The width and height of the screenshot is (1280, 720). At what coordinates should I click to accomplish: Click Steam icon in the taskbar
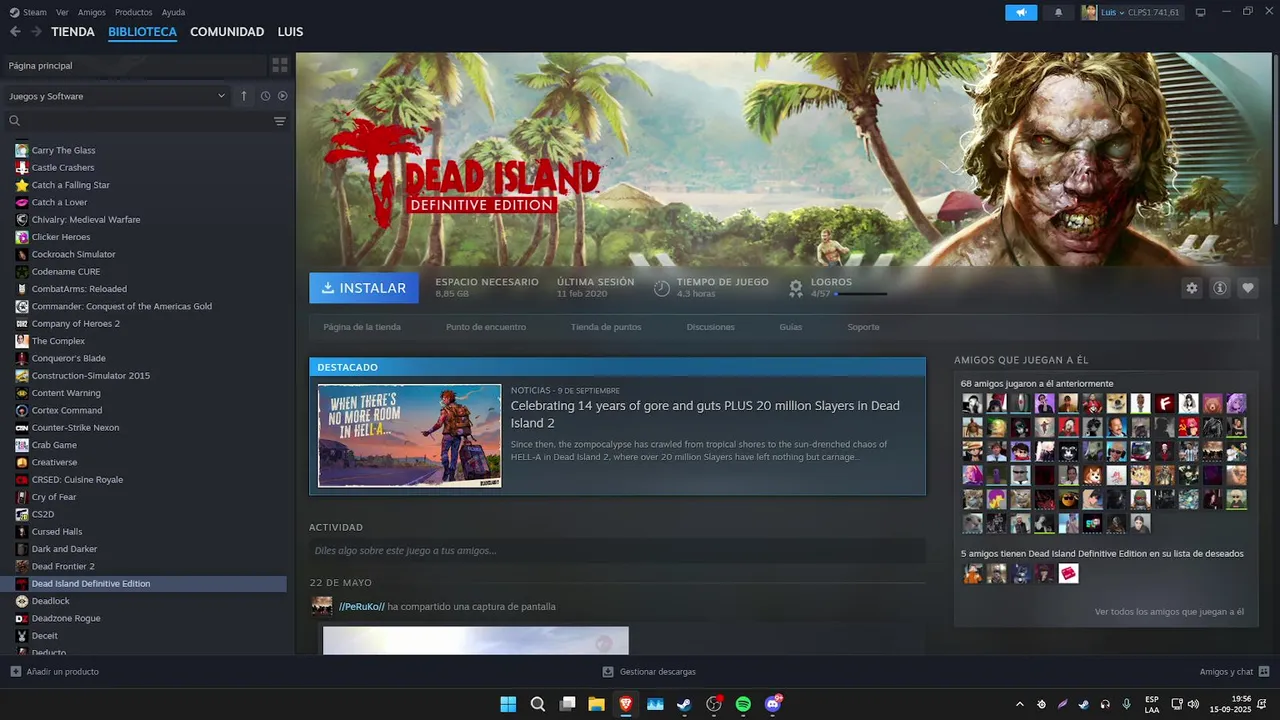684,704
